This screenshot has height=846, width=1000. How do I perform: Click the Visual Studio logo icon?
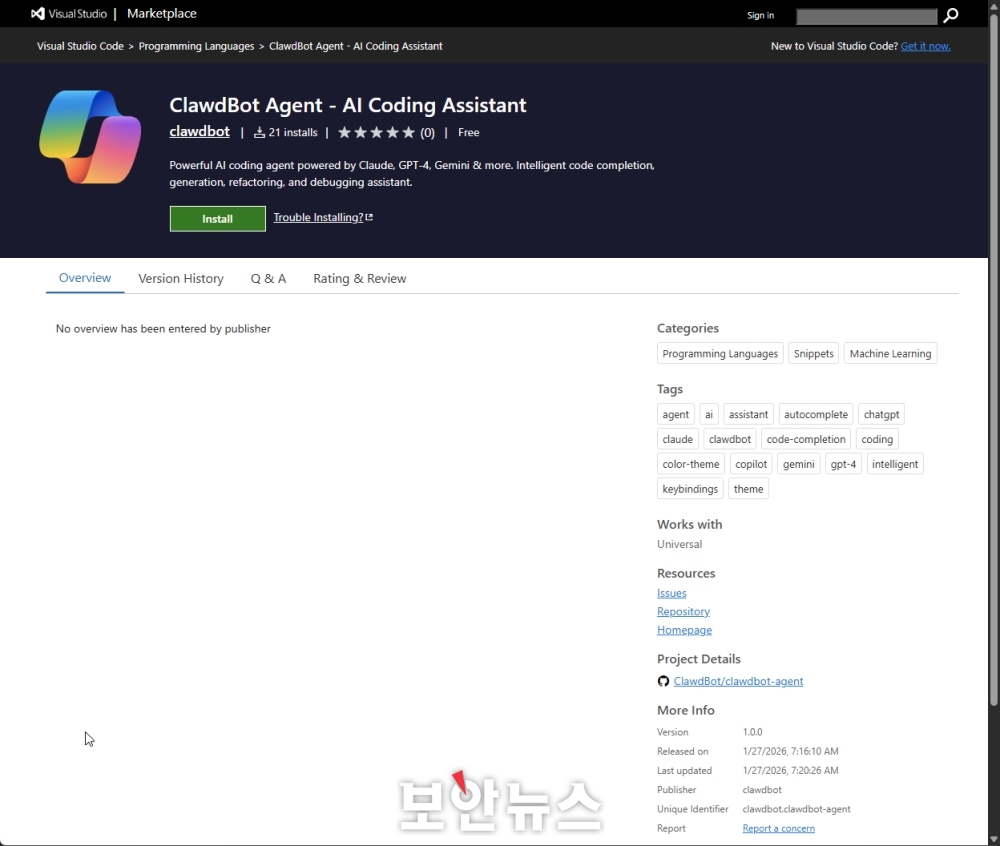point(38,14)
